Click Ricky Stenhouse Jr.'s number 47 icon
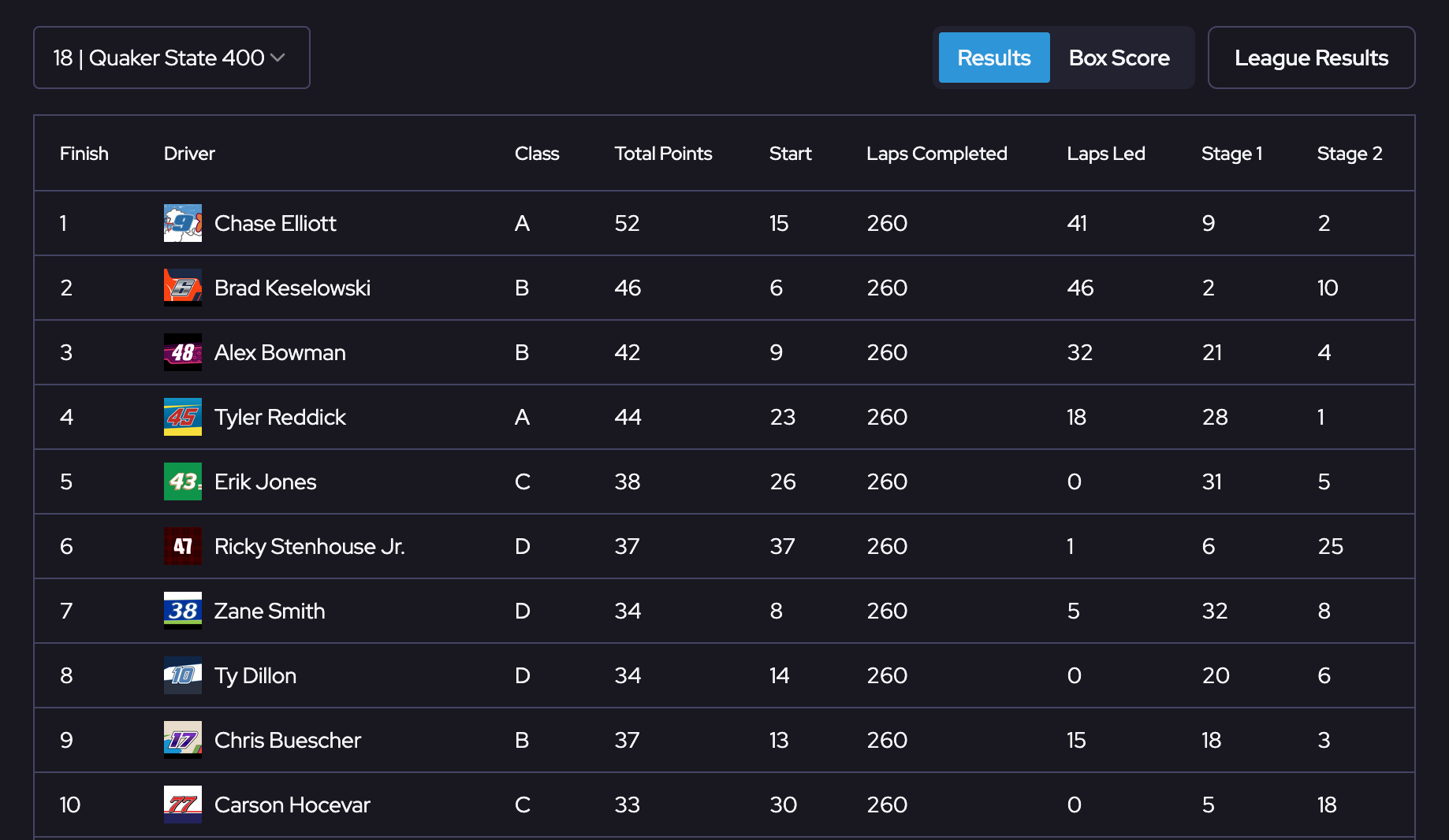The height and width of the screenshot is (840, 1449). [183, 546]
